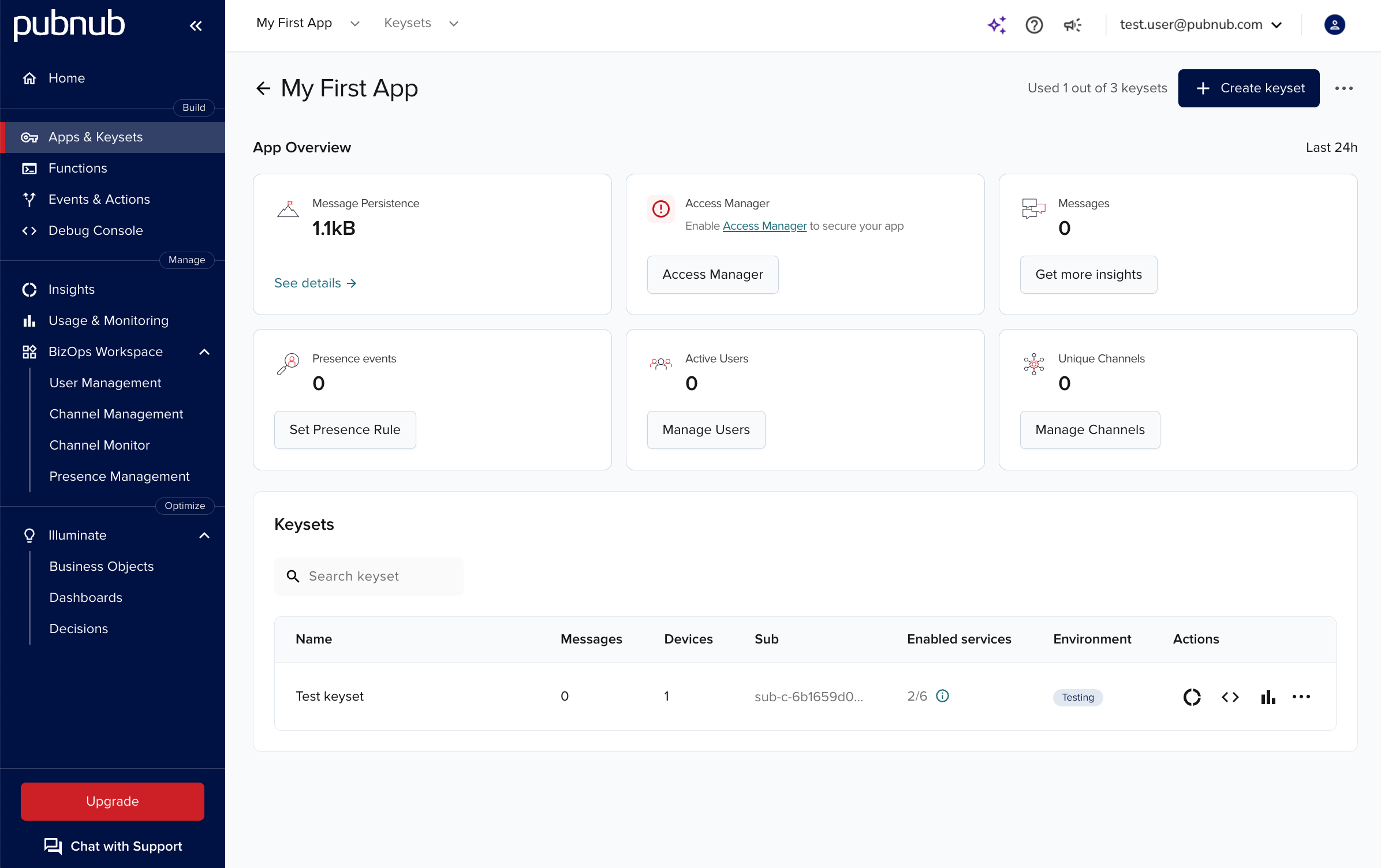1381x868 pixels.
Task: Click the AI sparkle icon in header
Action: (996, 25)
